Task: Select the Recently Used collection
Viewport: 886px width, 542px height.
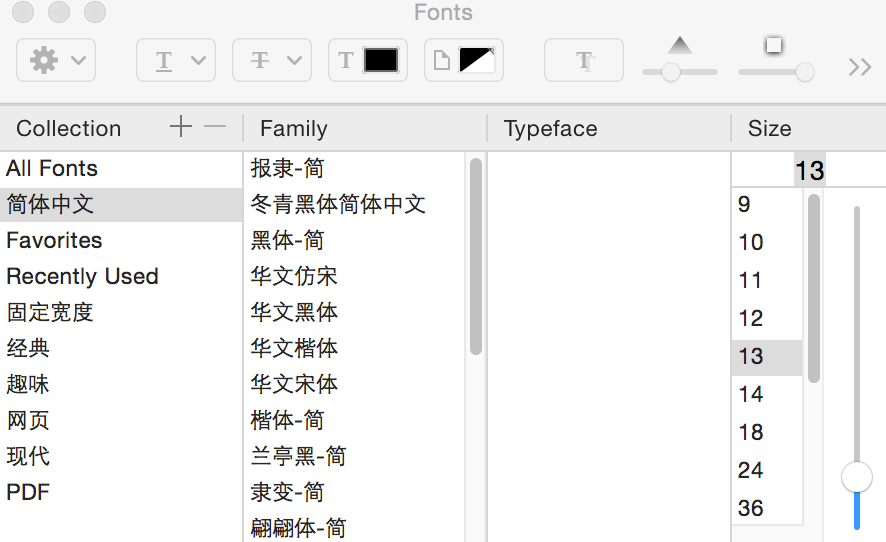Action: pyautogui.click(x=121, y=276)
